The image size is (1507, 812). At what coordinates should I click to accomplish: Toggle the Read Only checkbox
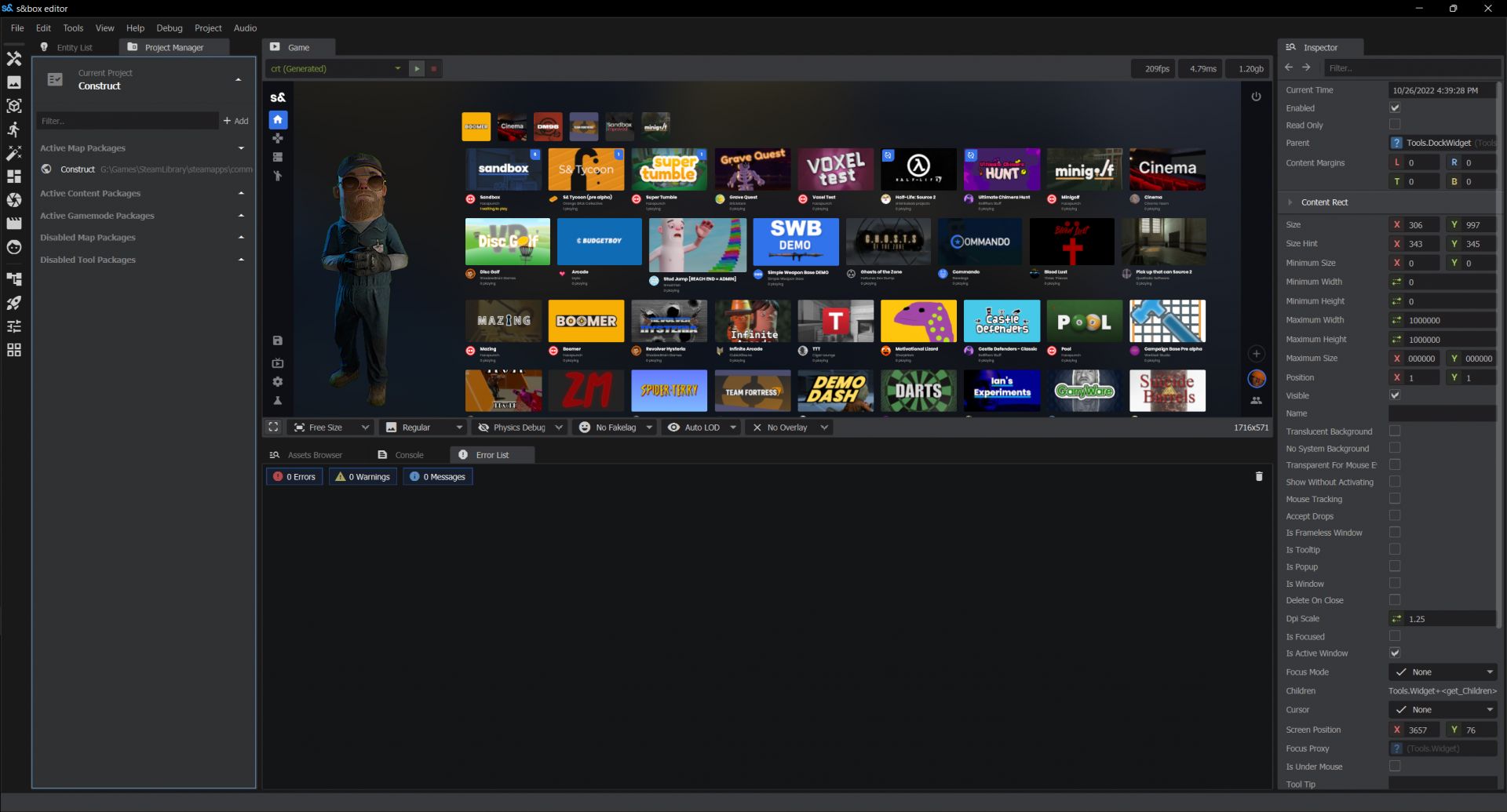1395,125
